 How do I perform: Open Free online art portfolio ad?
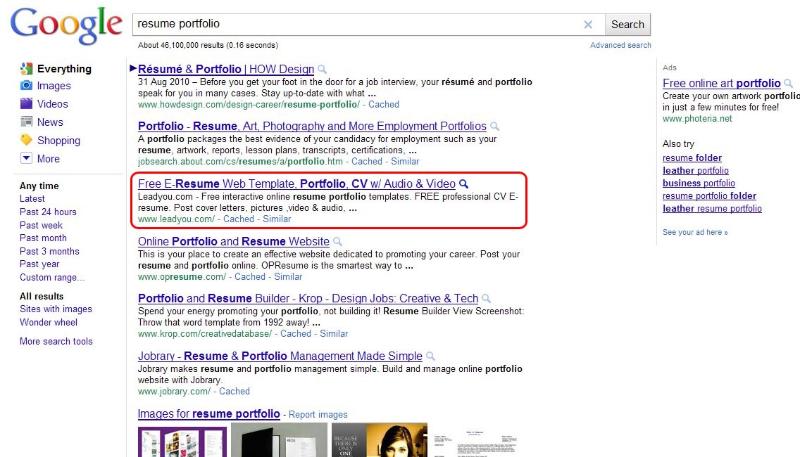[721, 83]
